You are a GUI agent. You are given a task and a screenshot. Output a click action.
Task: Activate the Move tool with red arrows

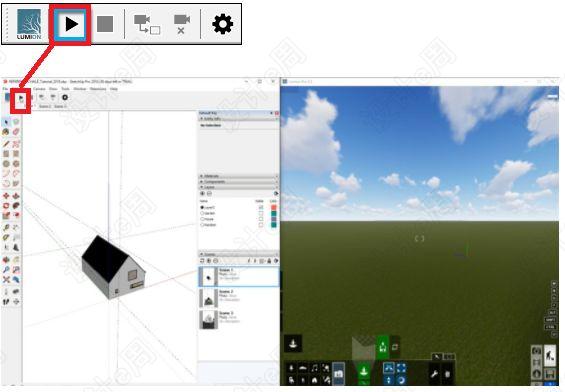(x=6, y=196)
